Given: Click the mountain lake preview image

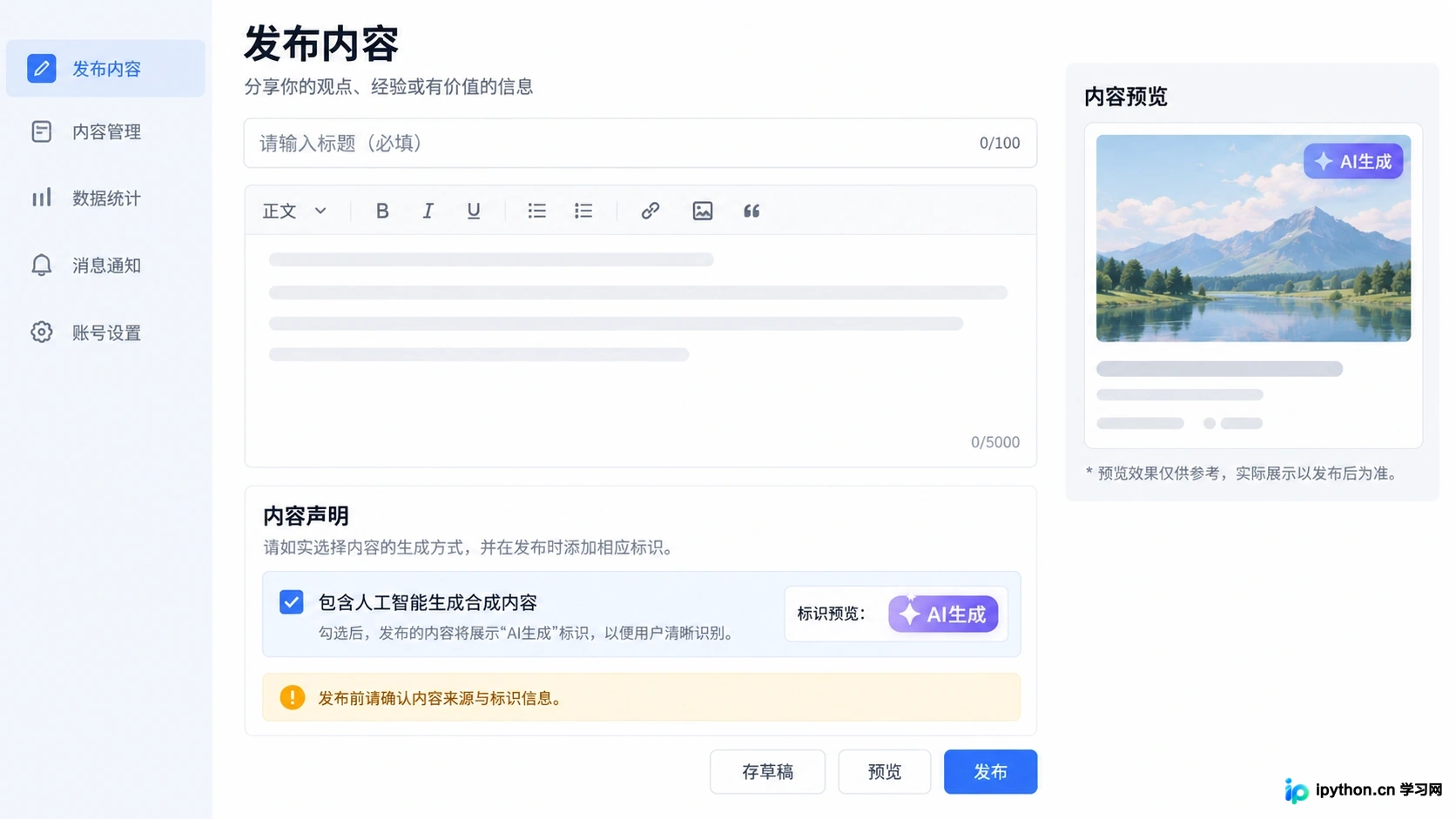Looking at the screenshot, I should (x=1253, y=238).
